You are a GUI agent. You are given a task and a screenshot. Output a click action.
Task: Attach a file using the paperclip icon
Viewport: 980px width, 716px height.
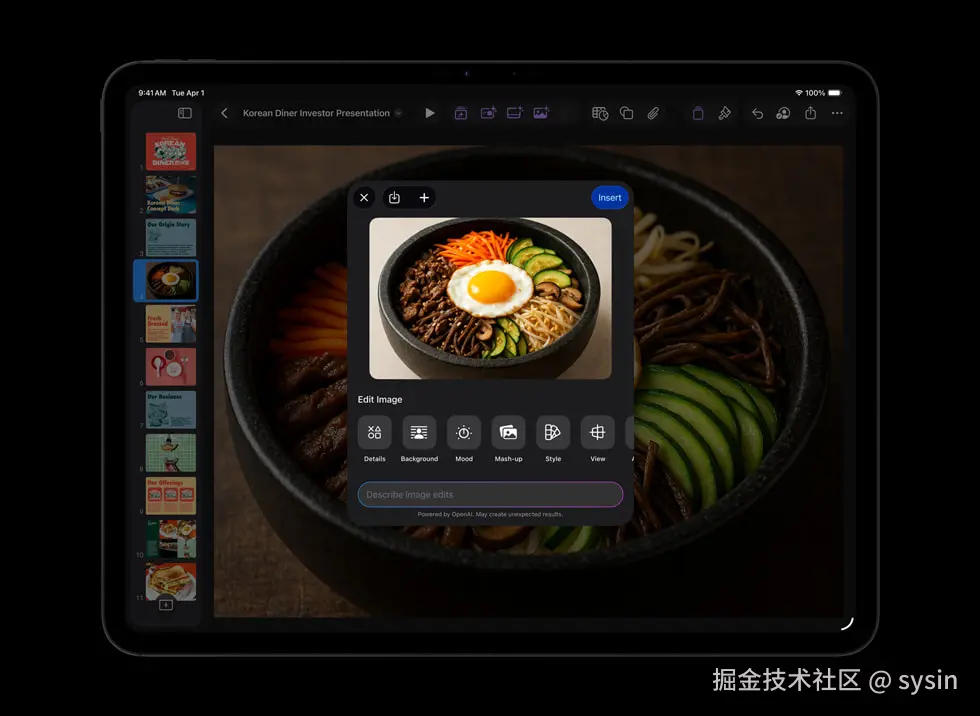[653, 113]
